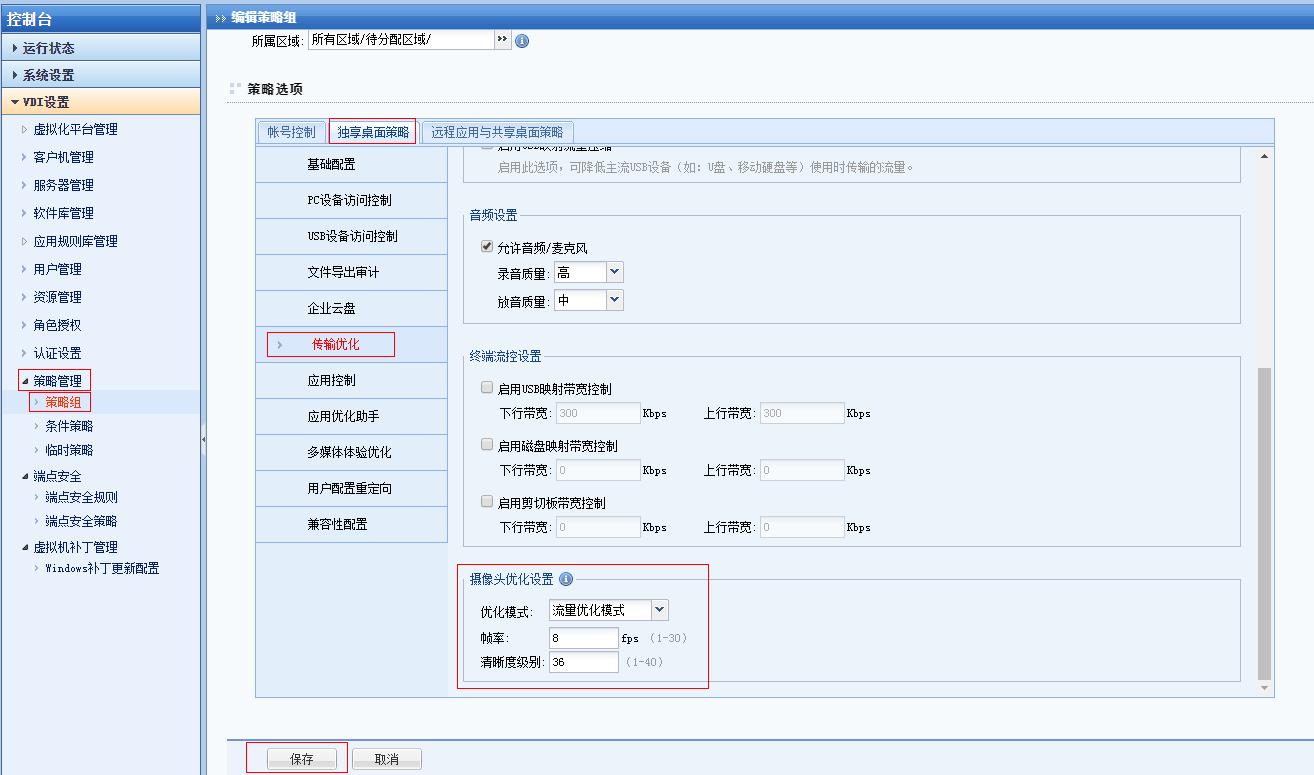Click the 取消 button
1314x775 pixels.
tap(387, 759)
